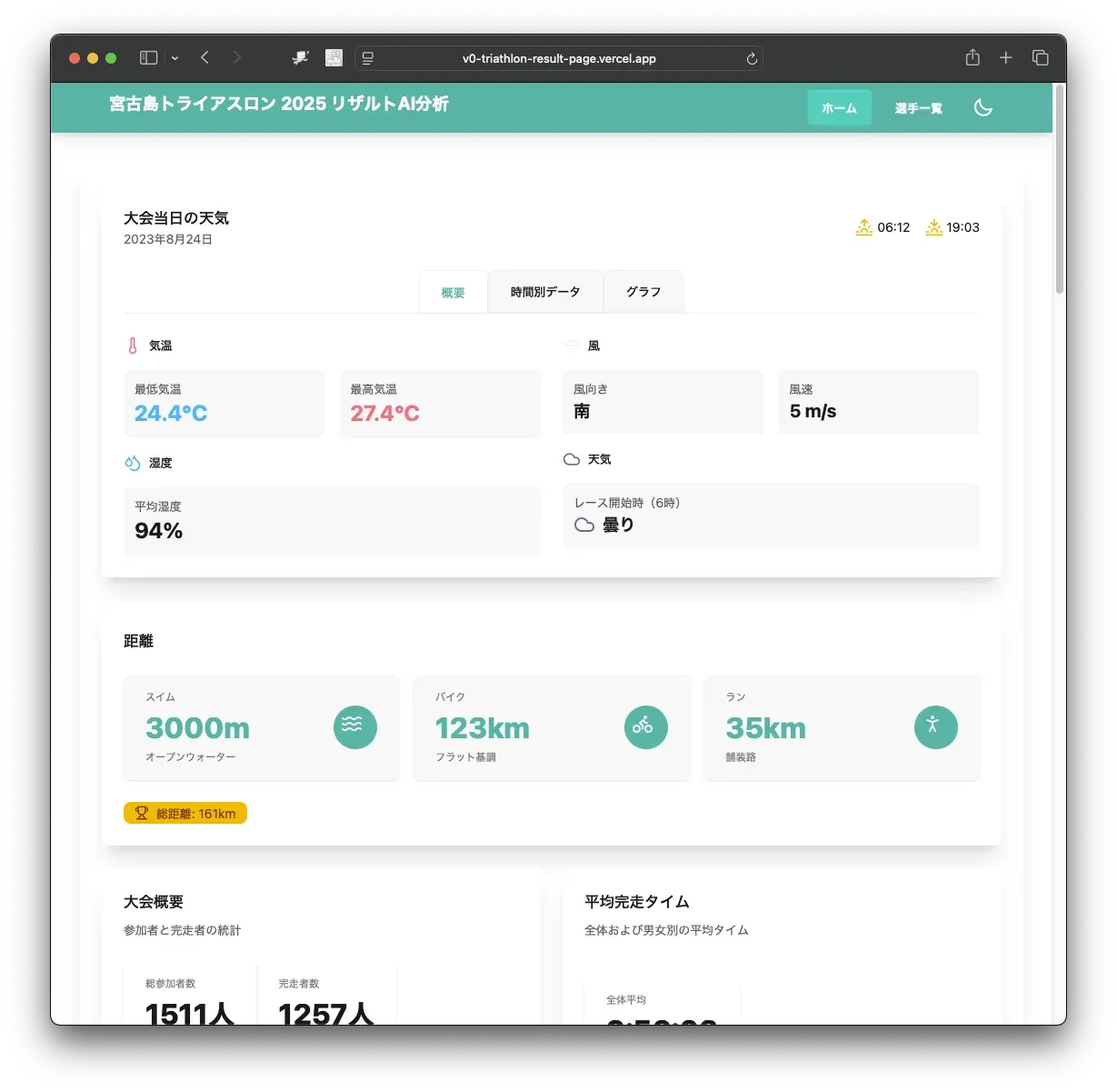The height and width of the screenshot is (1092, 1117).
Task: Show the Safari sidebar
Action: (x=149, y=58)
